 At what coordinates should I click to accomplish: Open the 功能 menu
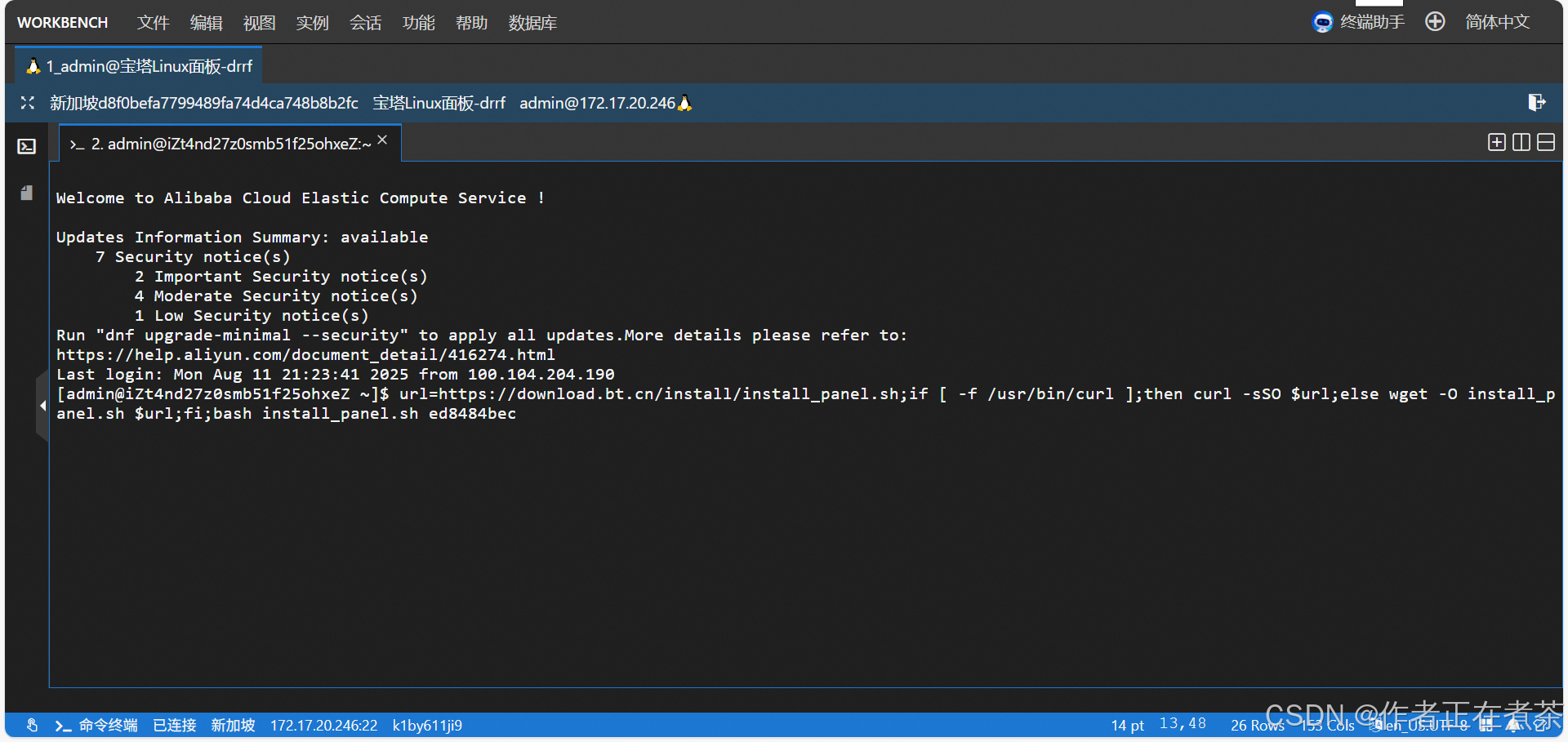click(x=418, y=23)
